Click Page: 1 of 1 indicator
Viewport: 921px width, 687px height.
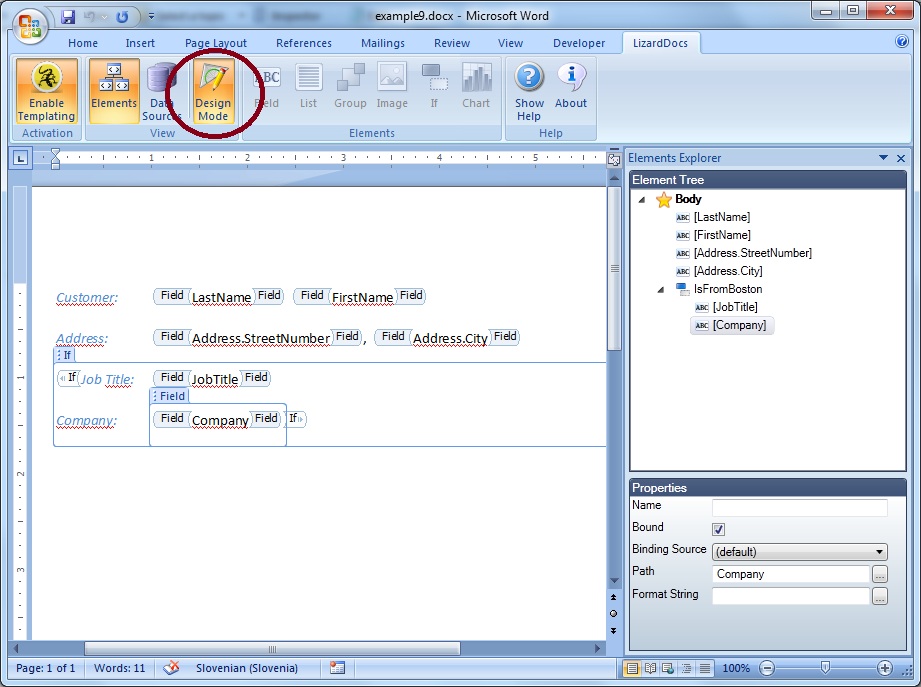[46, 668]
